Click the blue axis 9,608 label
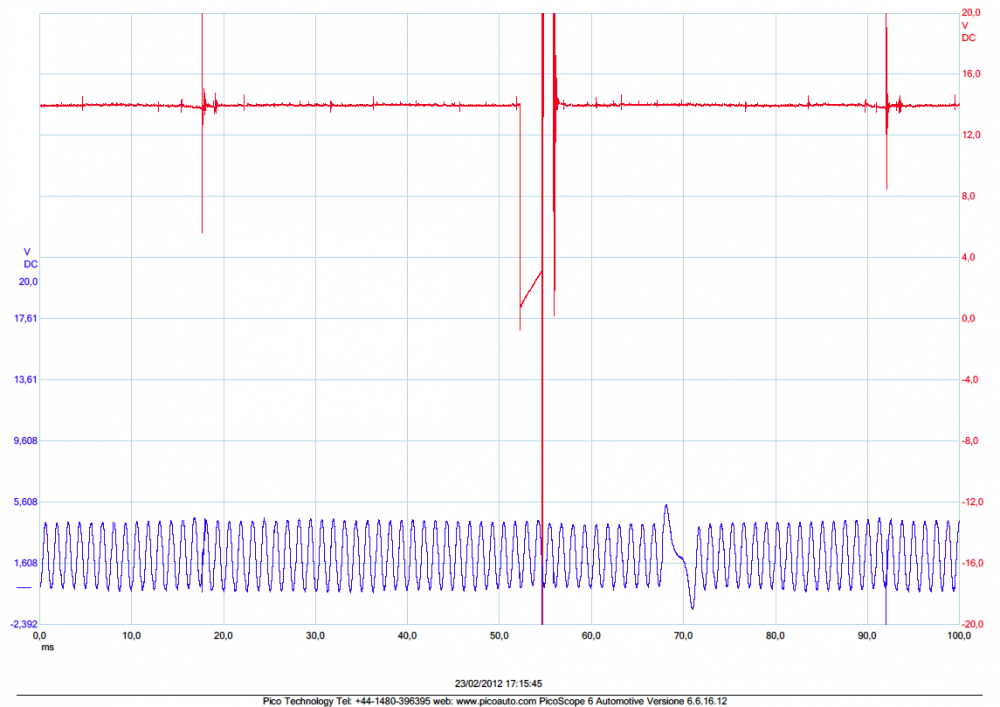Viewport: 1000px width, 707px height. pyautogui.click(x=21, y=441)
